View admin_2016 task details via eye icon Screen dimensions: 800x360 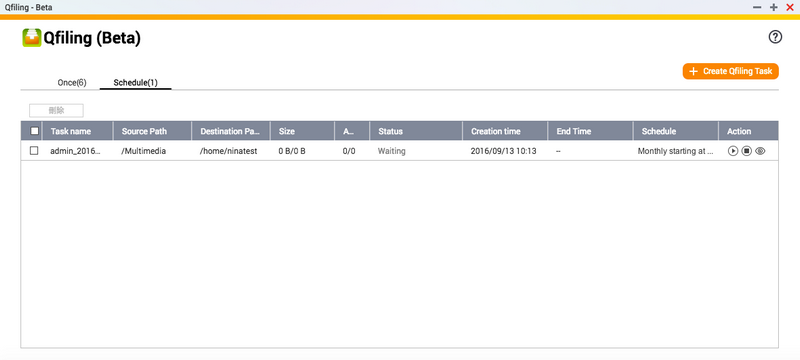pyautogui.click(x=760, y=151)
